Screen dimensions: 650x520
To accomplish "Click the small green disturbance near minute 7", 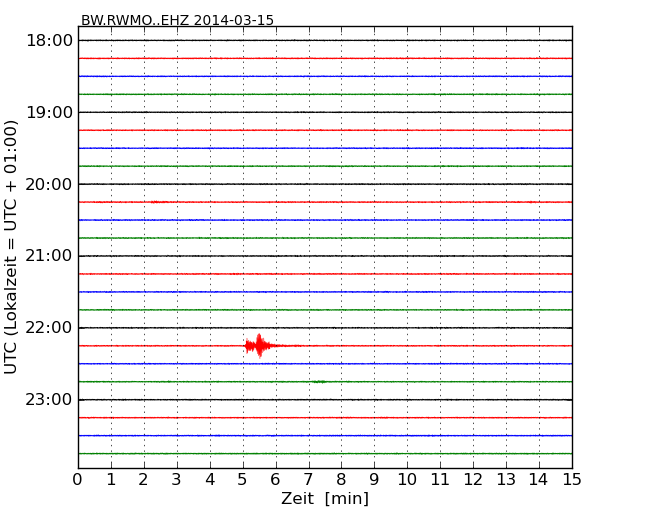I will pyautogui.click(x=319, y=381).
